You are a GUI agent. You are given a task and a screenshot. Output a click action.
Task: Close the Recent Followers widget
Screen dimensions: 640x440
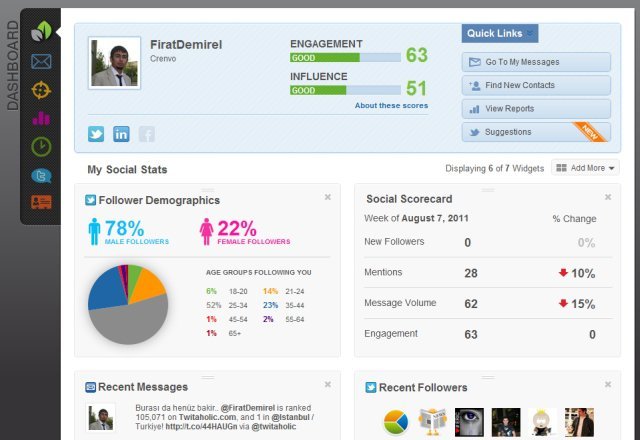[x=608, y=384]
